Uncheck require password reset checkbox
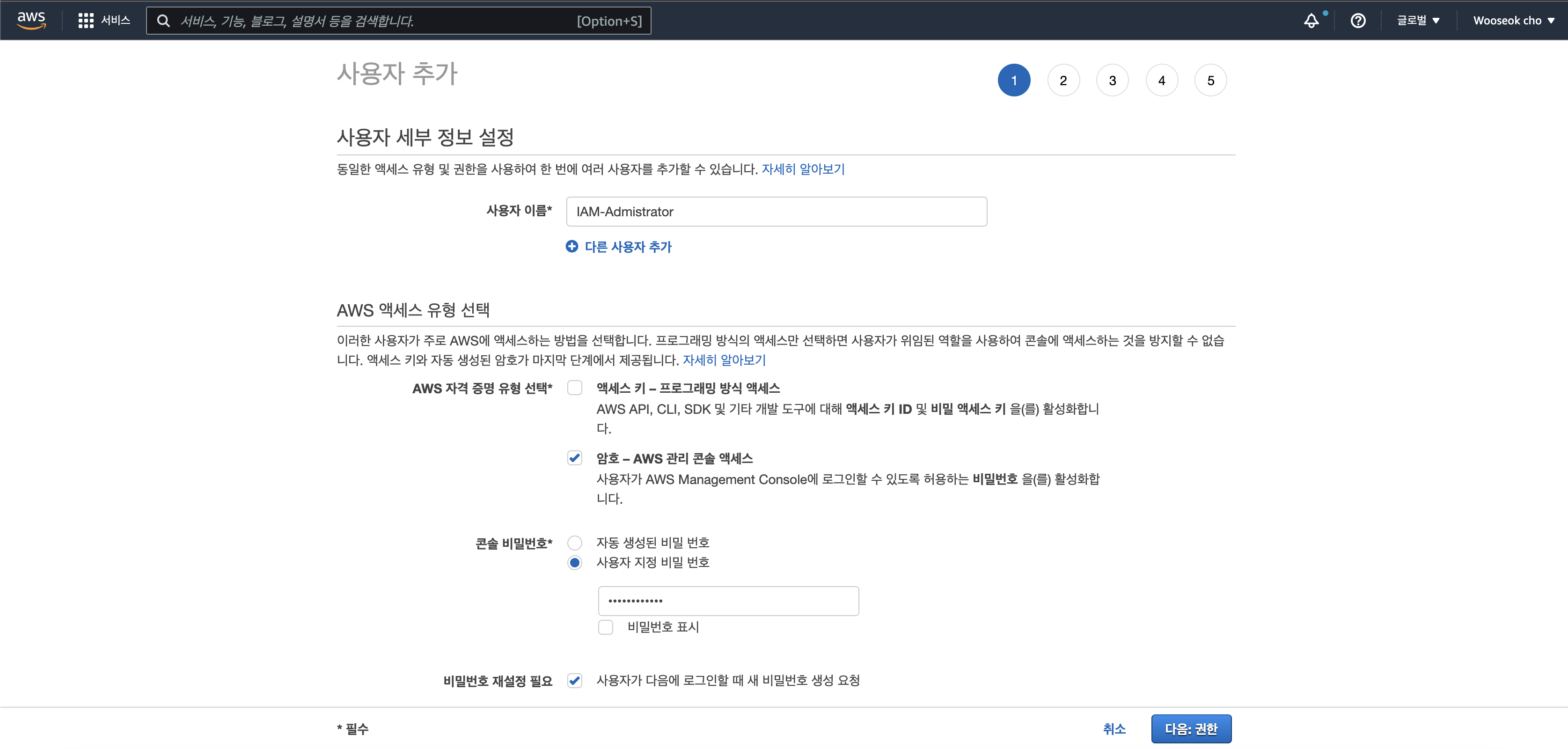The image size is (1568, 749). tap(574, 680)
